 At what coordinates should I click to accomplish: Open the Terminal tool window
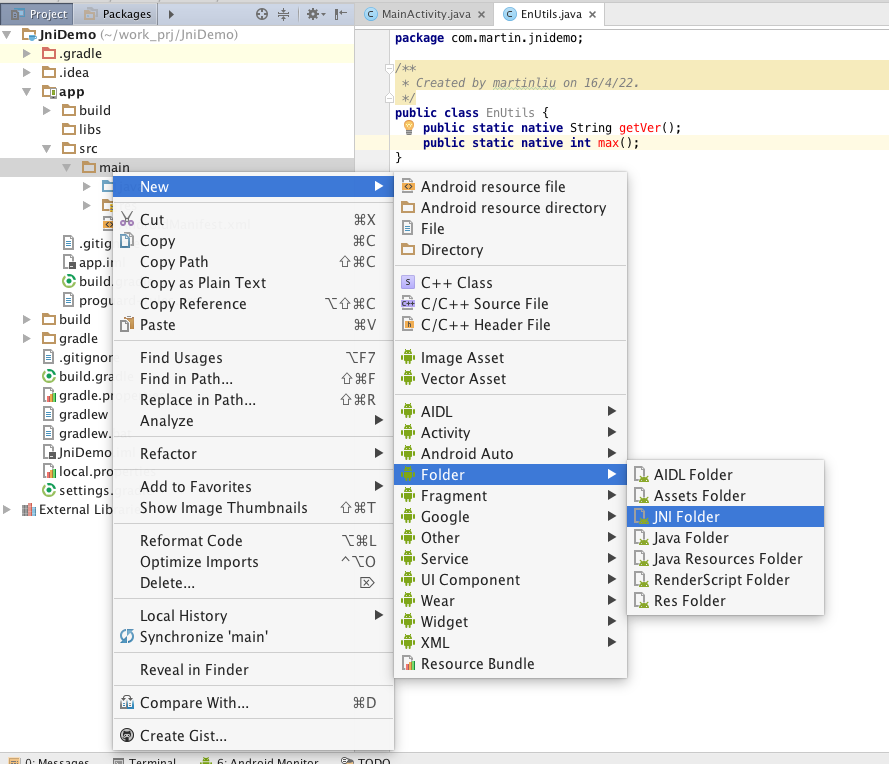pyautogui.click(x=151, y=761)
